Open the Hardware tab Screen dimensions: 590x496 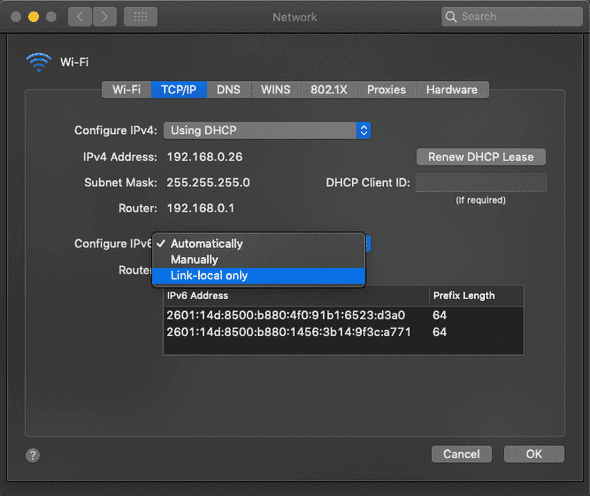click(x=452, y=90)
